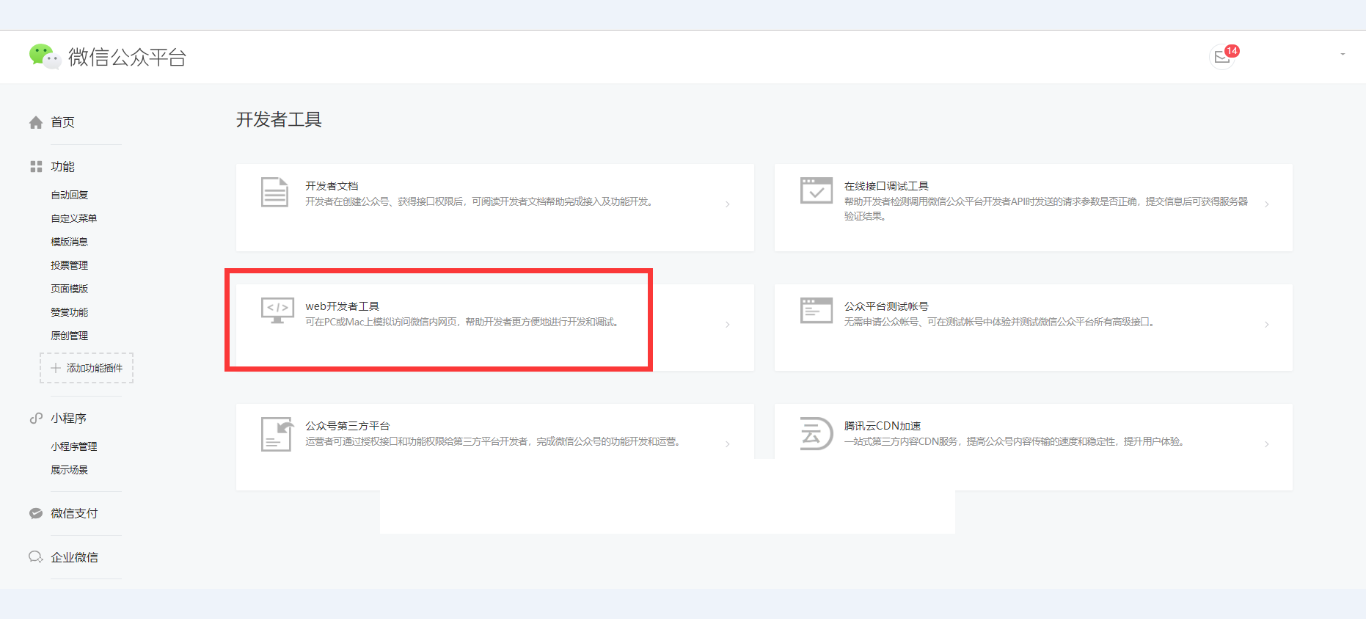This screenshot has width=1366, height=619.
Task: Open the 公众号第三方平台 card title
Action: pos(348,426)
